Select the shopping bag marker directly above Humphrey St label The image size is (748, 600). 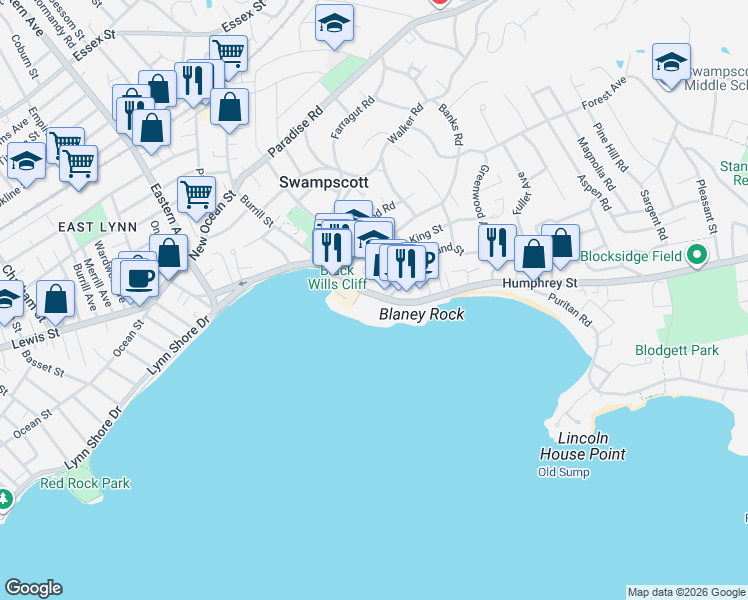(533, 254)
